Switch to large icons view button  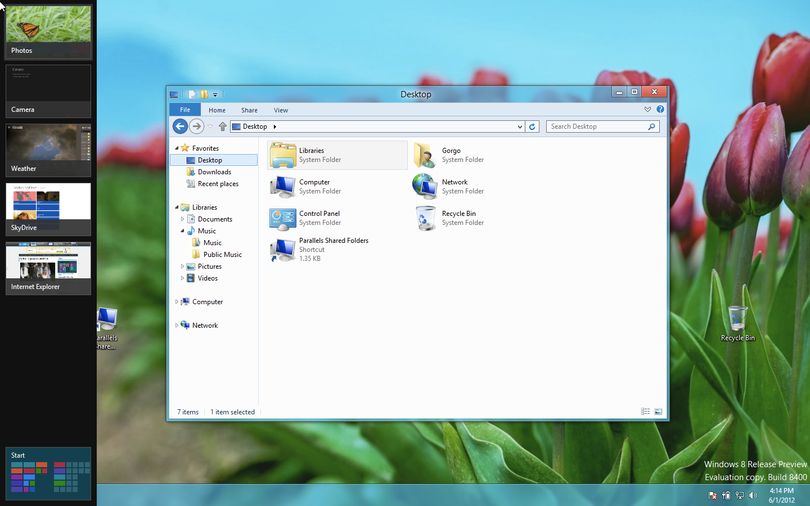(658, 412)
